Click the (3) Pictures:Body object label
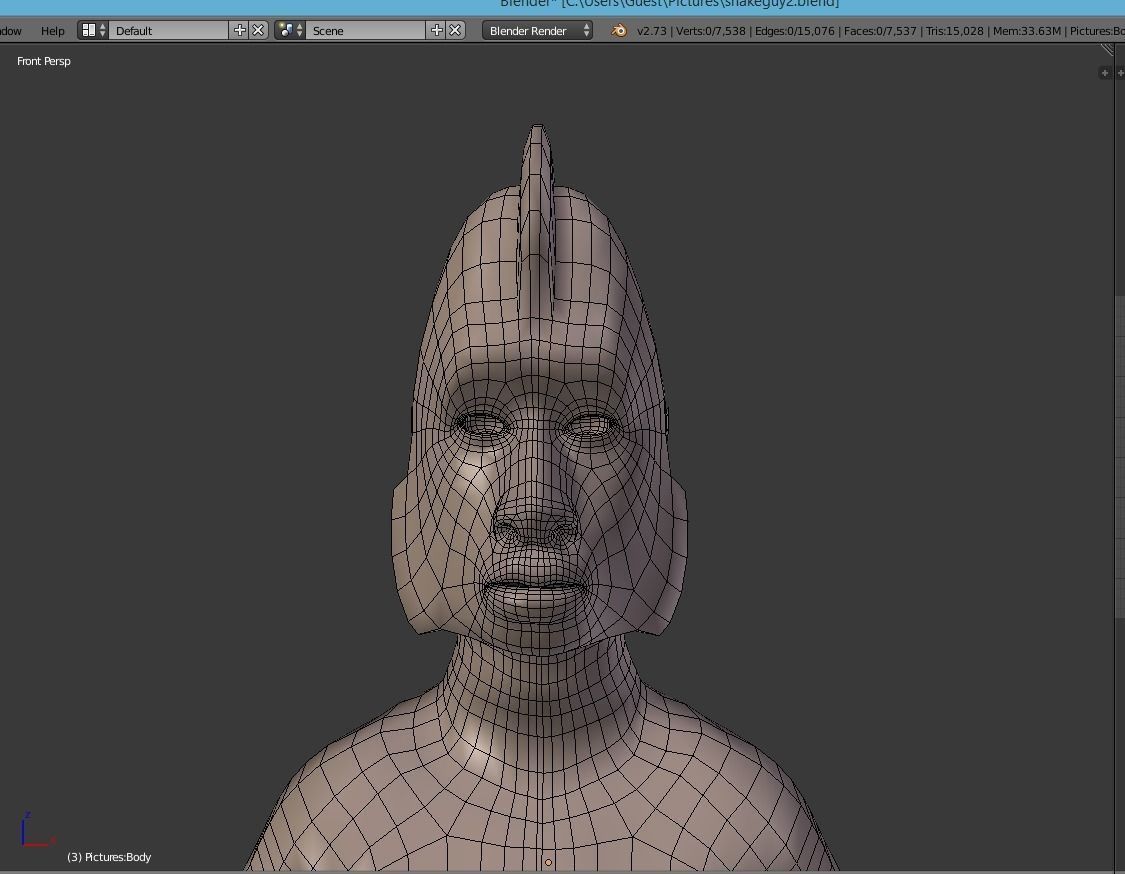Viewport: 1125px width, 874px height. click(x=109, y=857)
